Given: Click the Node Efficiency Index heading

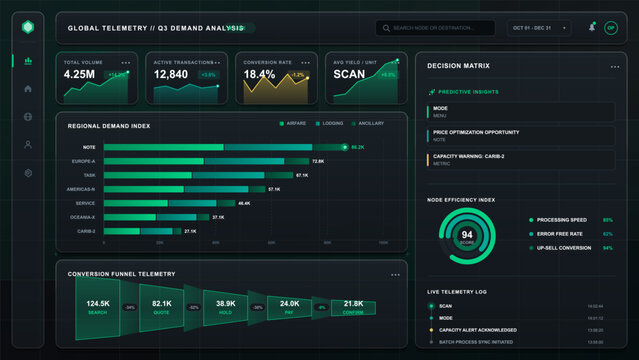Looking at the screenshot, I should tap(461, 200).
